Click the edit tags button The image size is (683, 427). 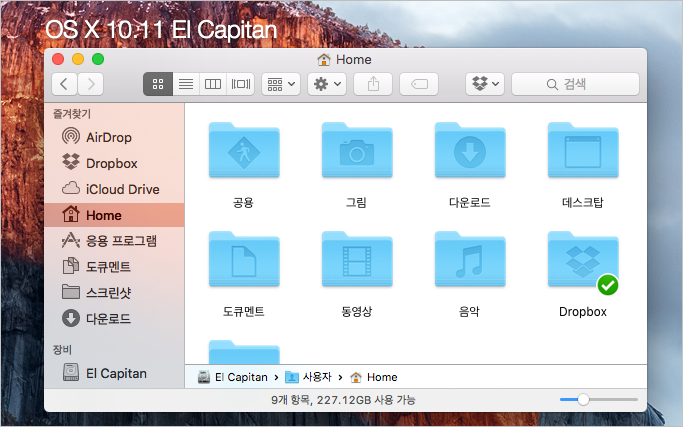coord(419,84)
